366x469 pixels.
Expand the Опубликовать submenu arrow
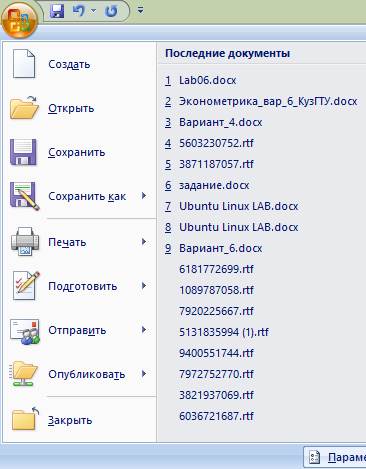144,374
